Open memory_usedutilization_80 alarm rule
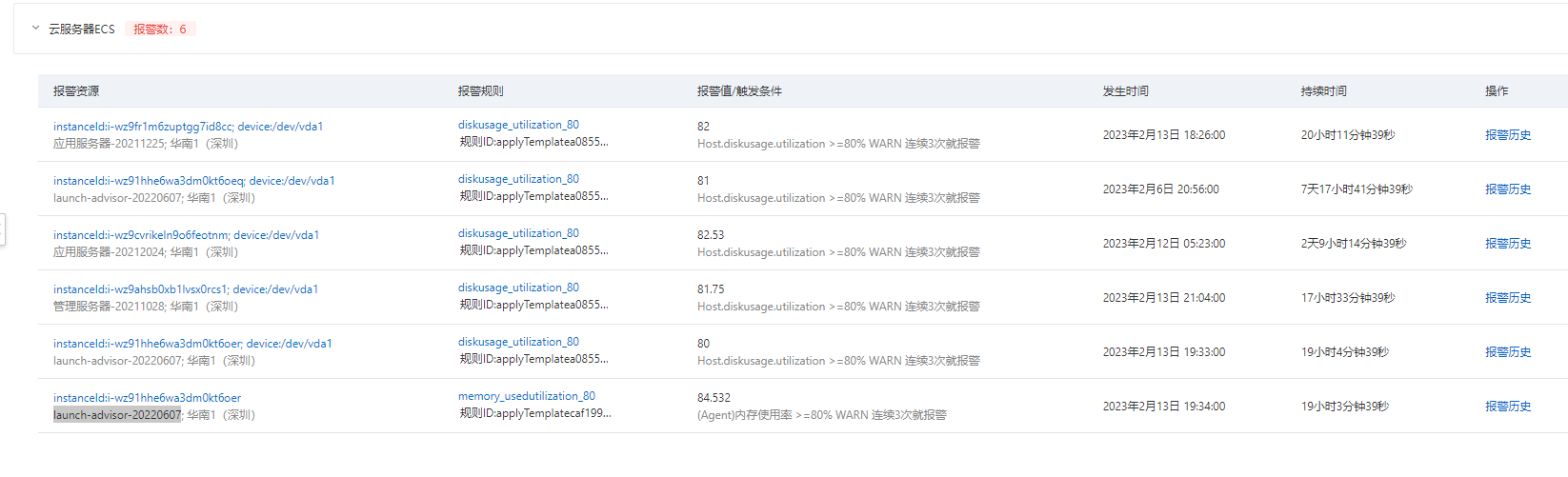 click(526, 396)
